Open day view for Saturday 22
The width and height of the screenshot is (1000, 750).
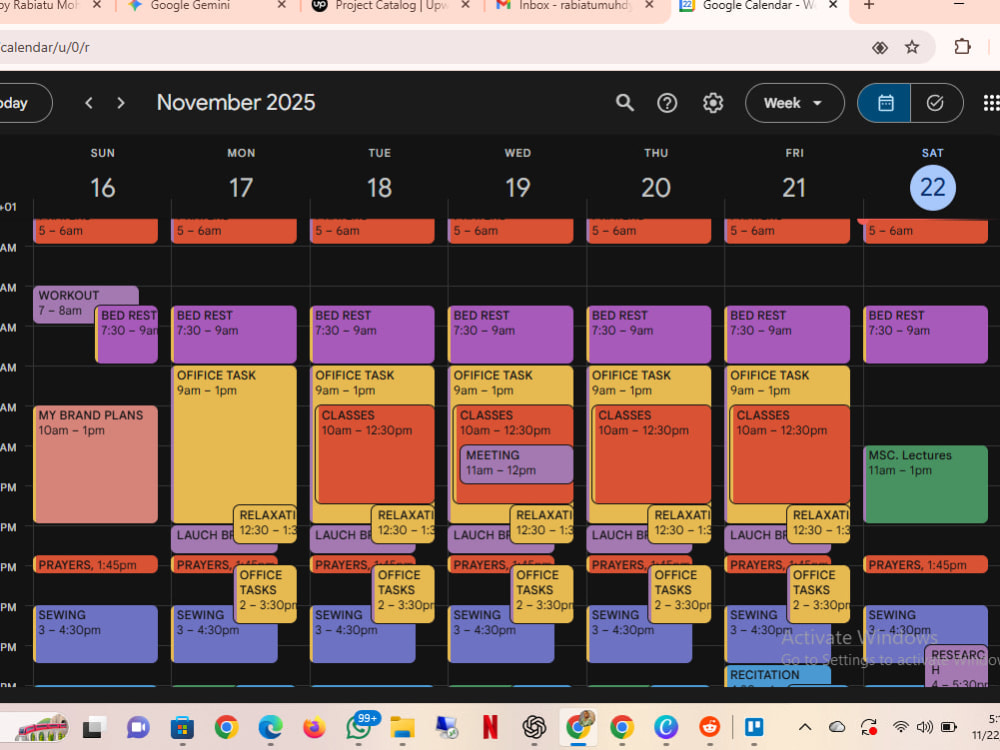click(x=932, y=188)
